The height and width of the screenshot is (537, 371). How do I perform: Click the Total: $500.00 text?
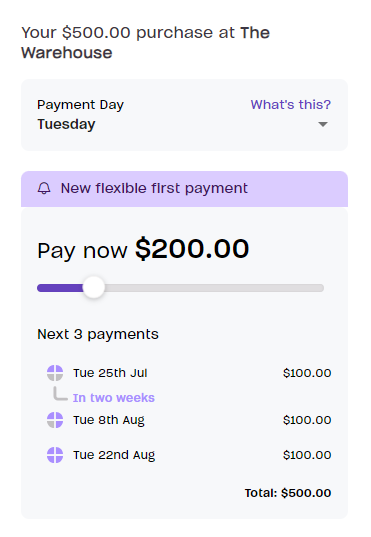(x=288, y=493)
